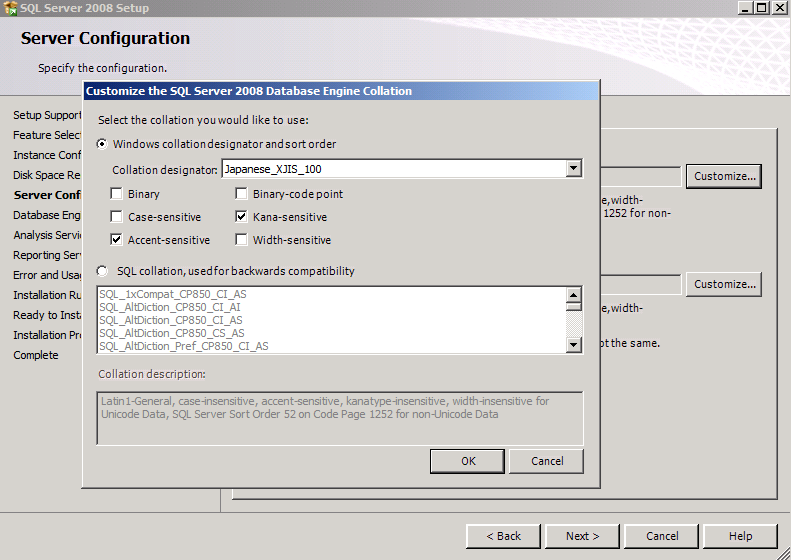Image resolution: width=791 pixels, height=560 pixels.
Task: Cancel the collation customization dialog
Action: pyautogui.click(x=547, y=461)
